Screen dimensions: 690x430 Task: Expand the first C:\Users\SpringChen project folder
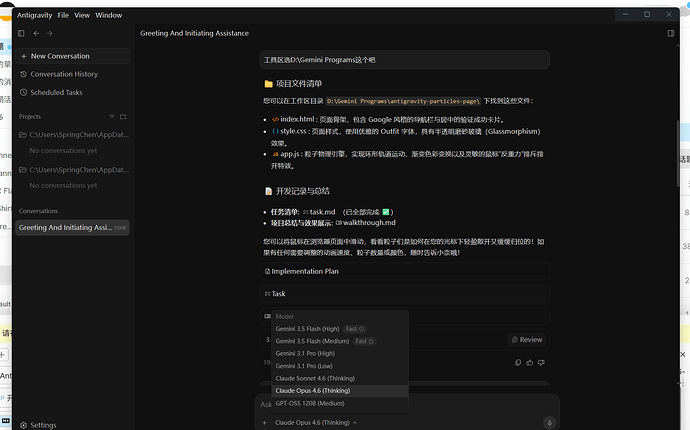73,135
